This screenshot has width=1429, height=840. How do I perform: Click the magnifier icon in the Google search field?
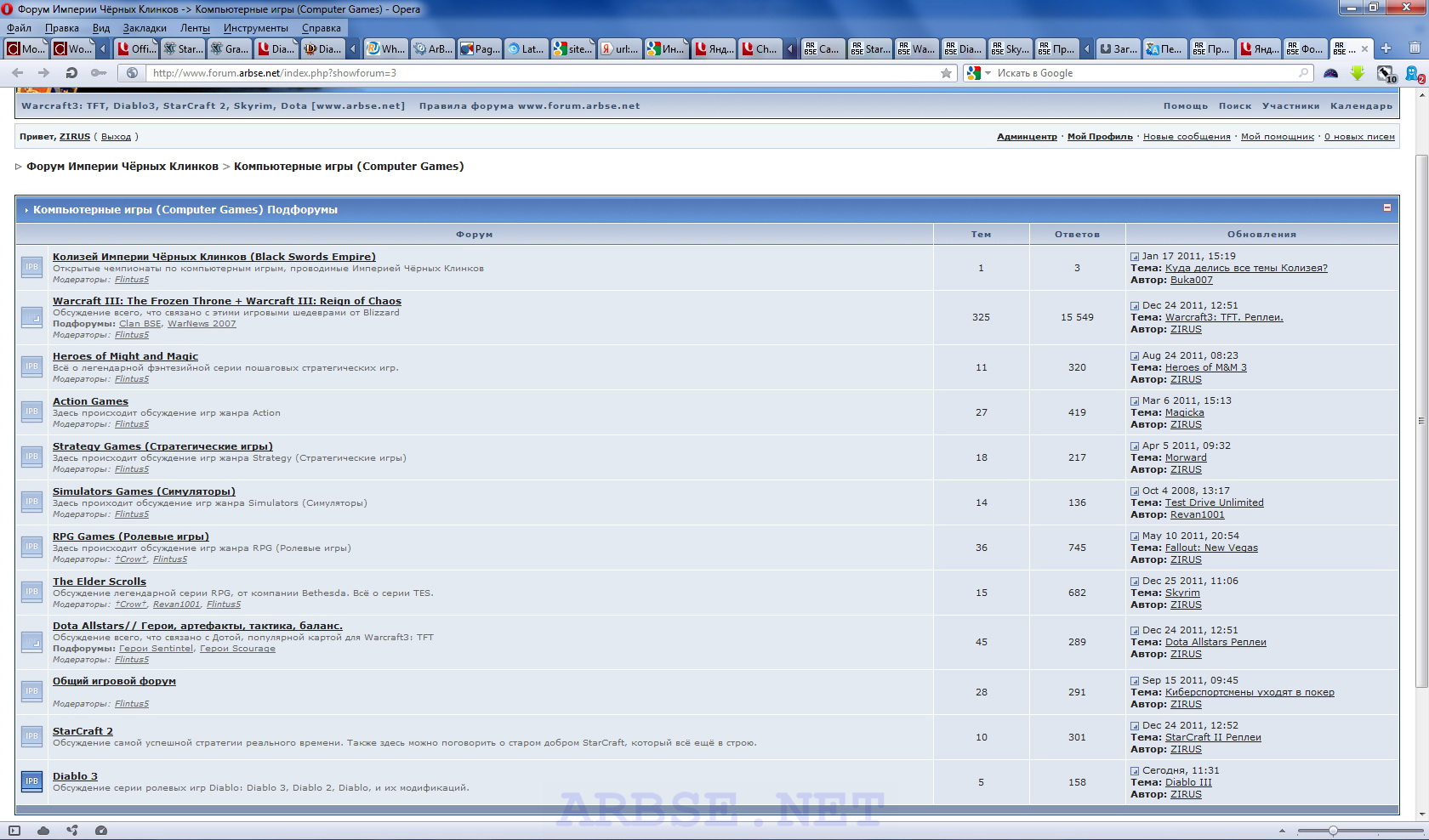(x=1303, y=73)
